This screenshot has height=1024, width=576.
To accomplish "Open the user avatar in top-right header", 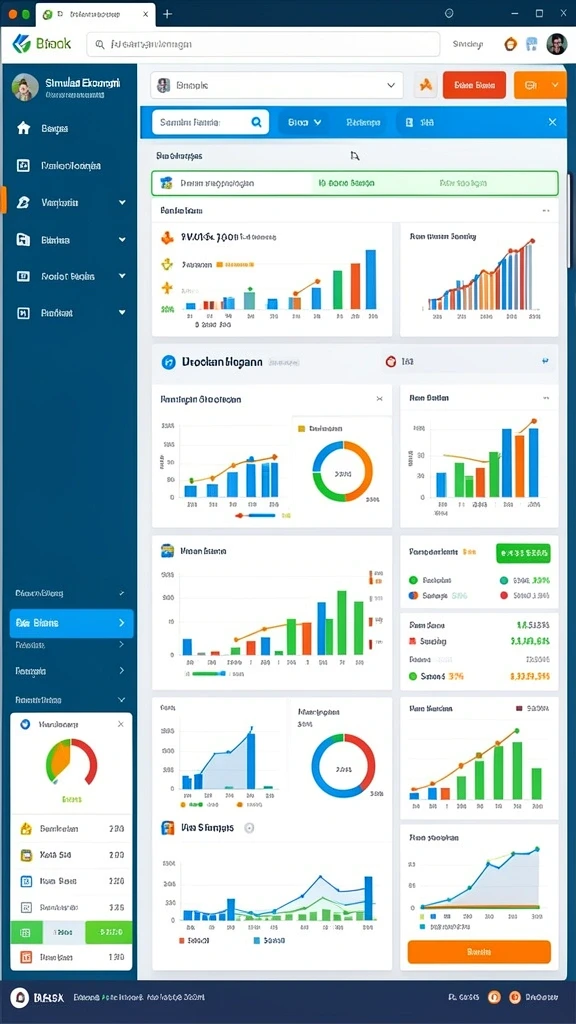I will pos(556,44).
